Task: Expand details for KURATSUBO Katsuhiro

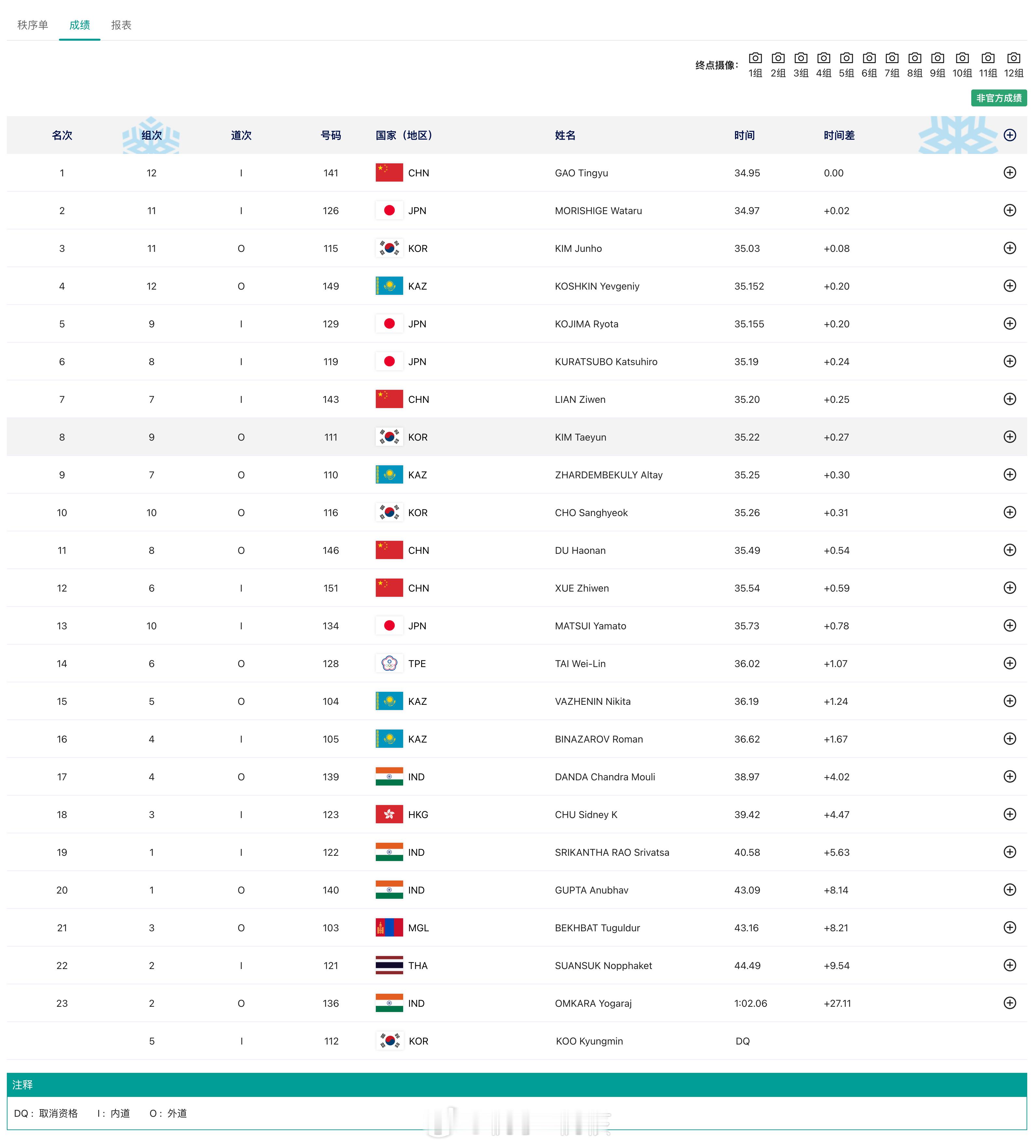Action: tap(1009, 361)
